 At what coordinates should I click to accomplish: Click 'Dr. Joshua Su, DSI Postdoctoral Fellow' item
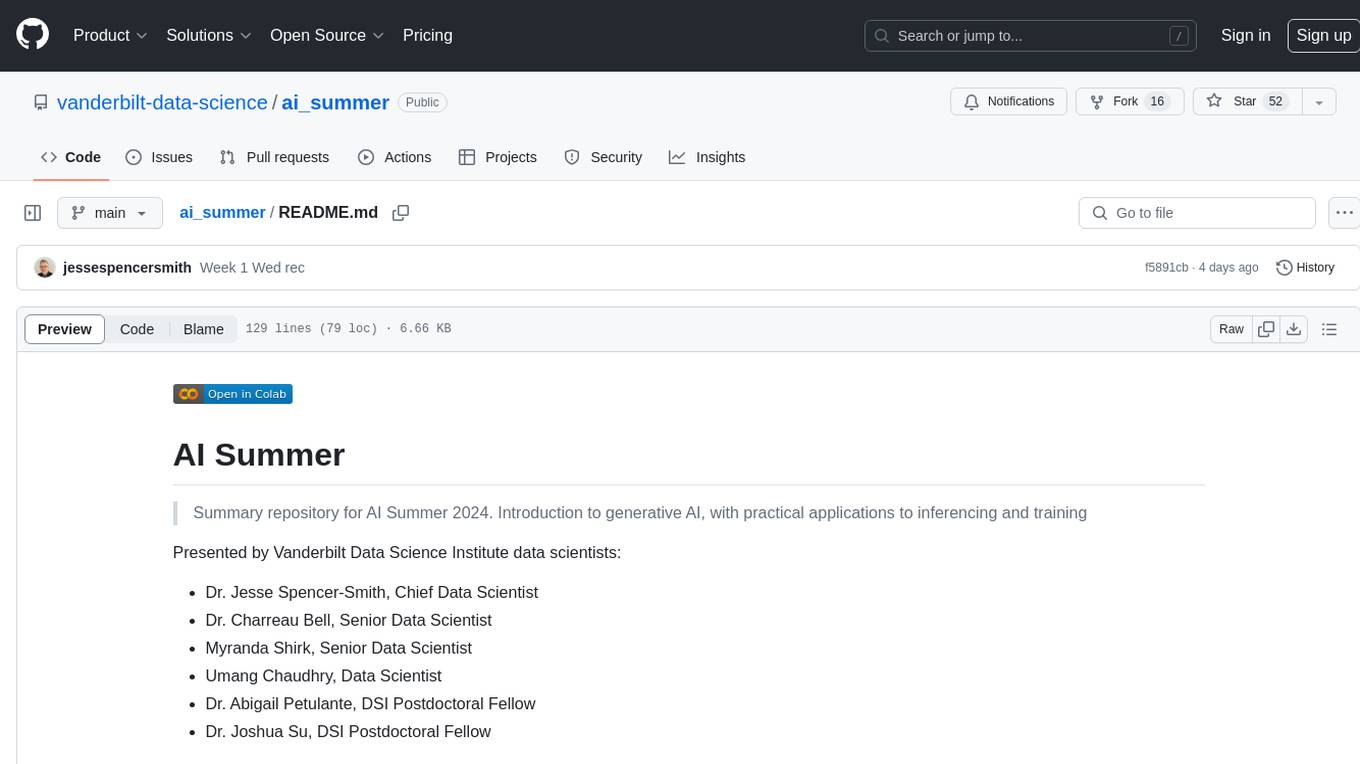348,732
